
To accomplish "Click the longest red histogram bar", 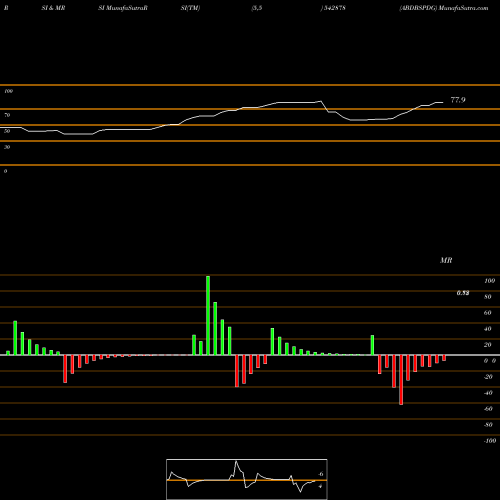I will tap(401, 380).
